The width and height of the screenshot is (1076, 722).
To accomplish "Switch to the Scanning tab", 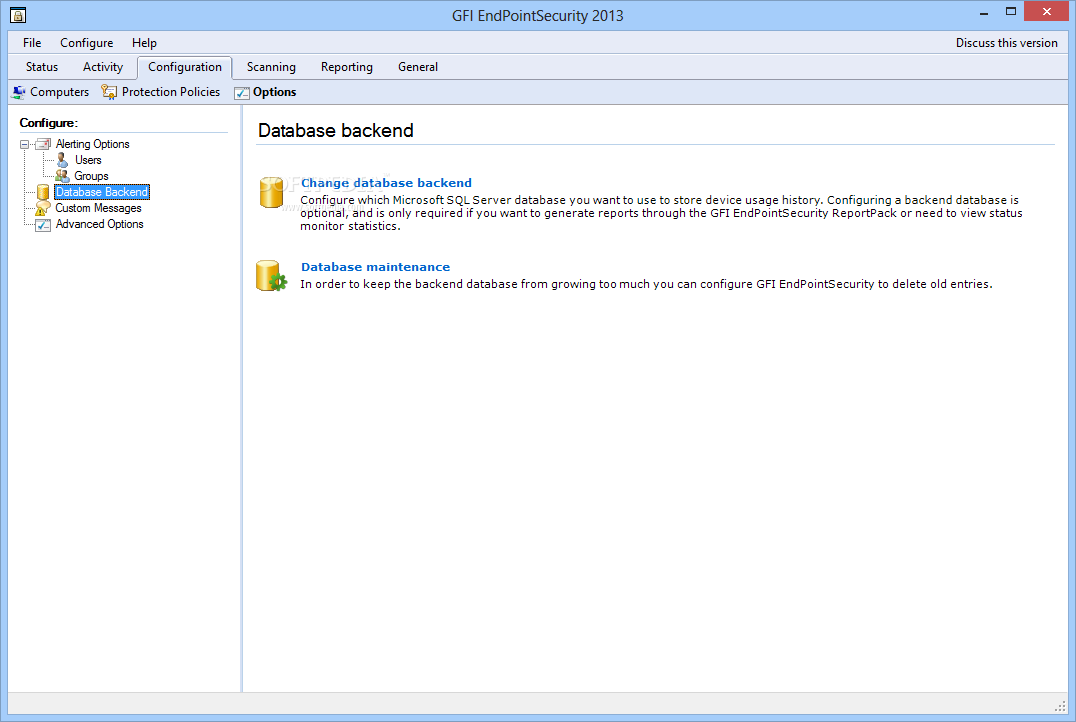I will click(271, 67).
